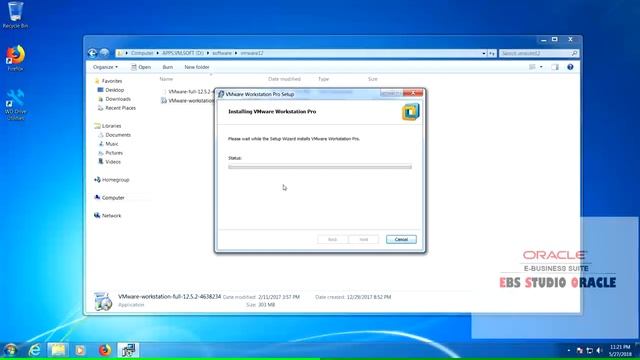
Task: Open the Organize dropdown menu
Action: pyautogui.click(x=105, y=67)
